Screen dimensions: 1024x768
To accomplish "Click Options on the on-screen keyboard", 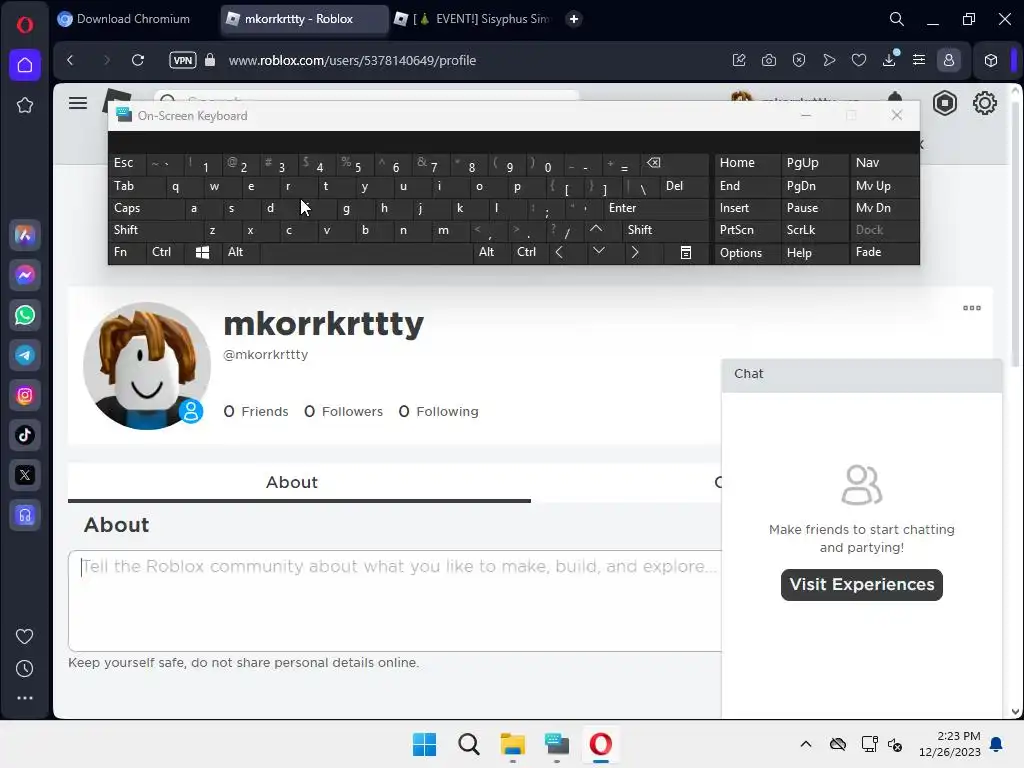I will point(747,252).
